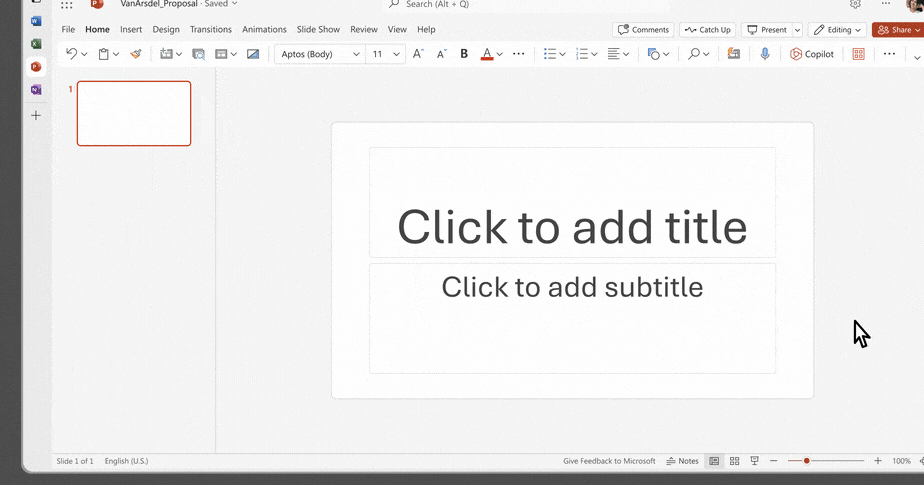This screenshot has height=485, width=924.
Task: Click the Undo icon in the toolbar
Action: [71, 54]
